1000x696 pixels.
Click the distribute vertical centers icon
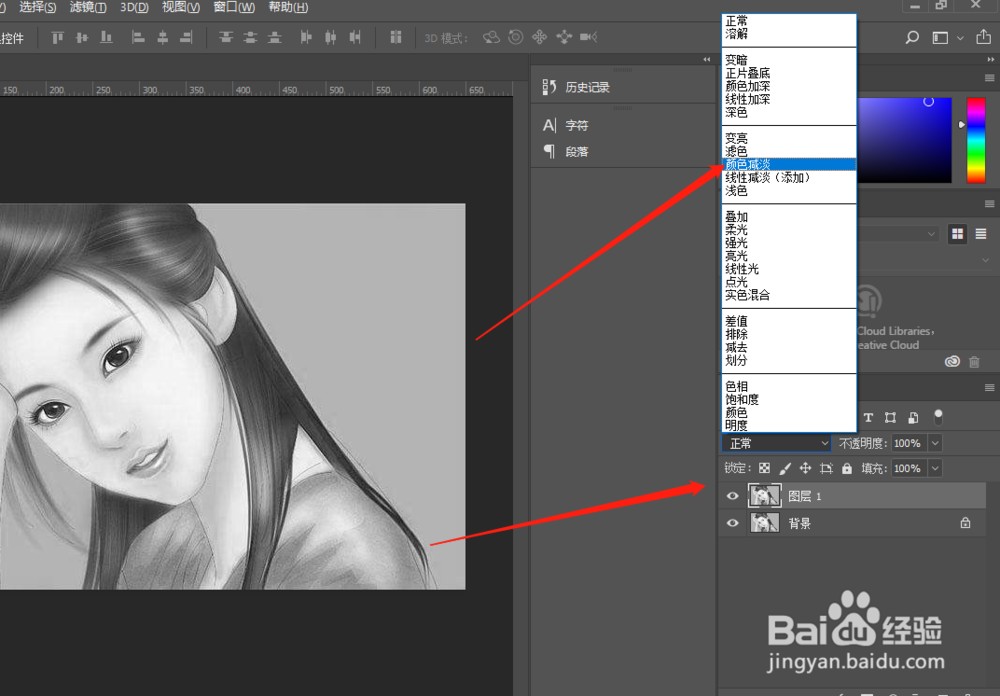click(250, 38)
